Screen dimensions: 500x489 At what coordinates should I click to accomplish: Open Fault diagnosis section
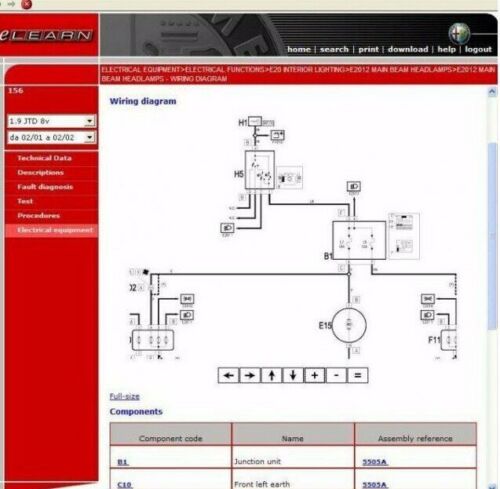(45, 187)
